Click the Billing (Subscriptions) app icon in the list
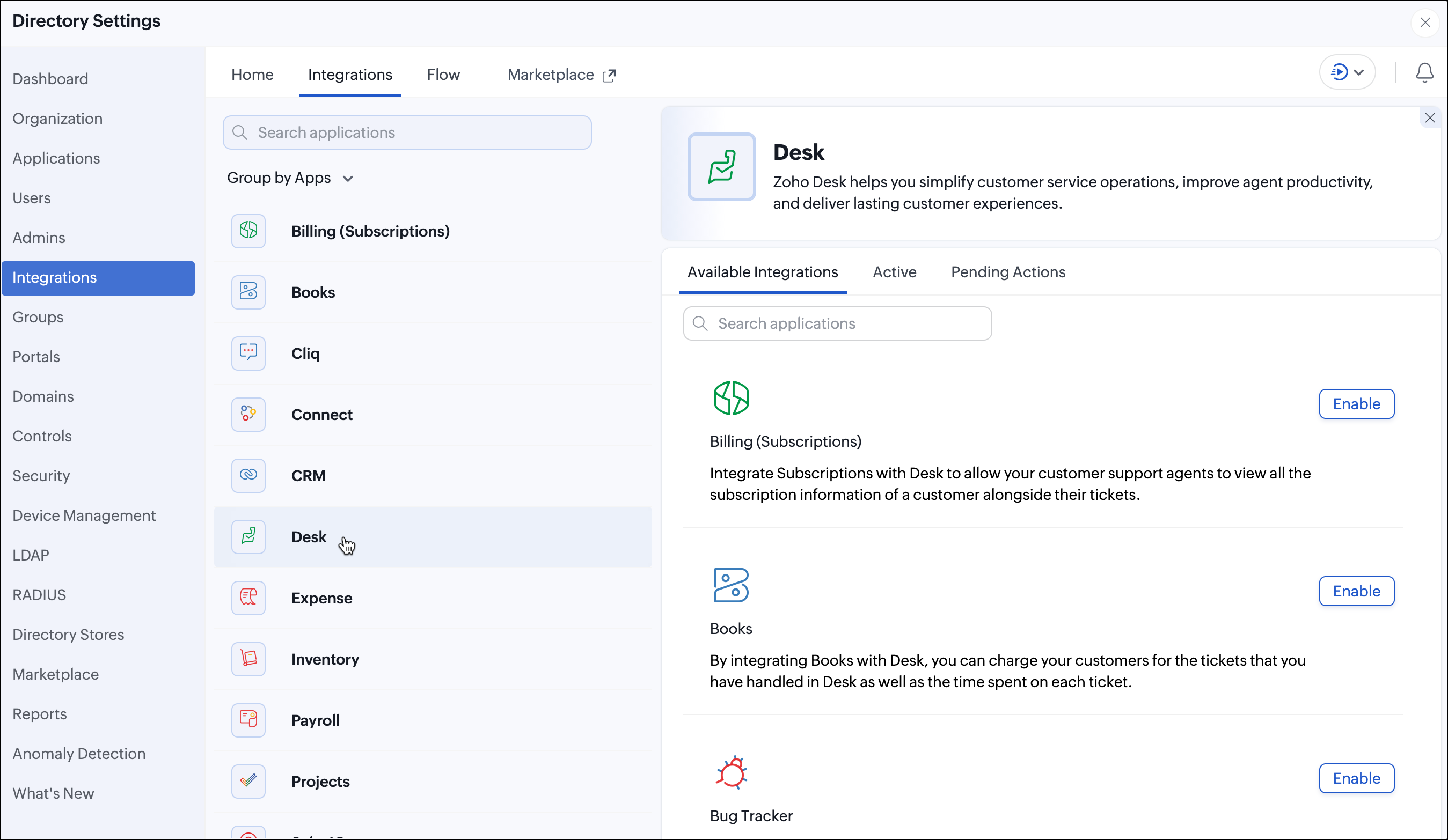This screenshot has height=840, width=1448. pos(248,231)
